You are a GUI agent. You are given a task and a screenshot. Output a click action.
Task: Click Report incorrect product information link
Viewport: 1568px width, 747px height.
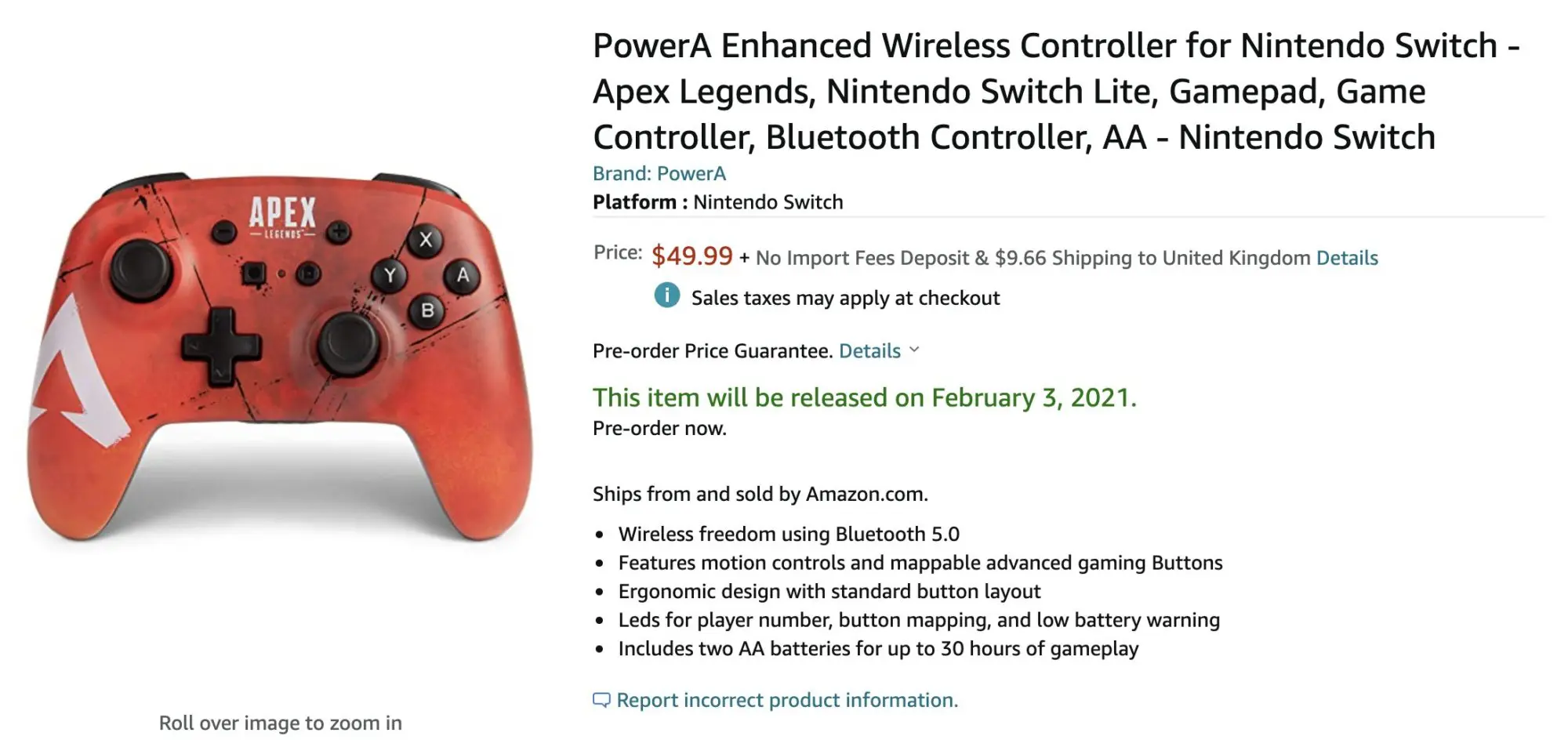[x=787, y=700]
